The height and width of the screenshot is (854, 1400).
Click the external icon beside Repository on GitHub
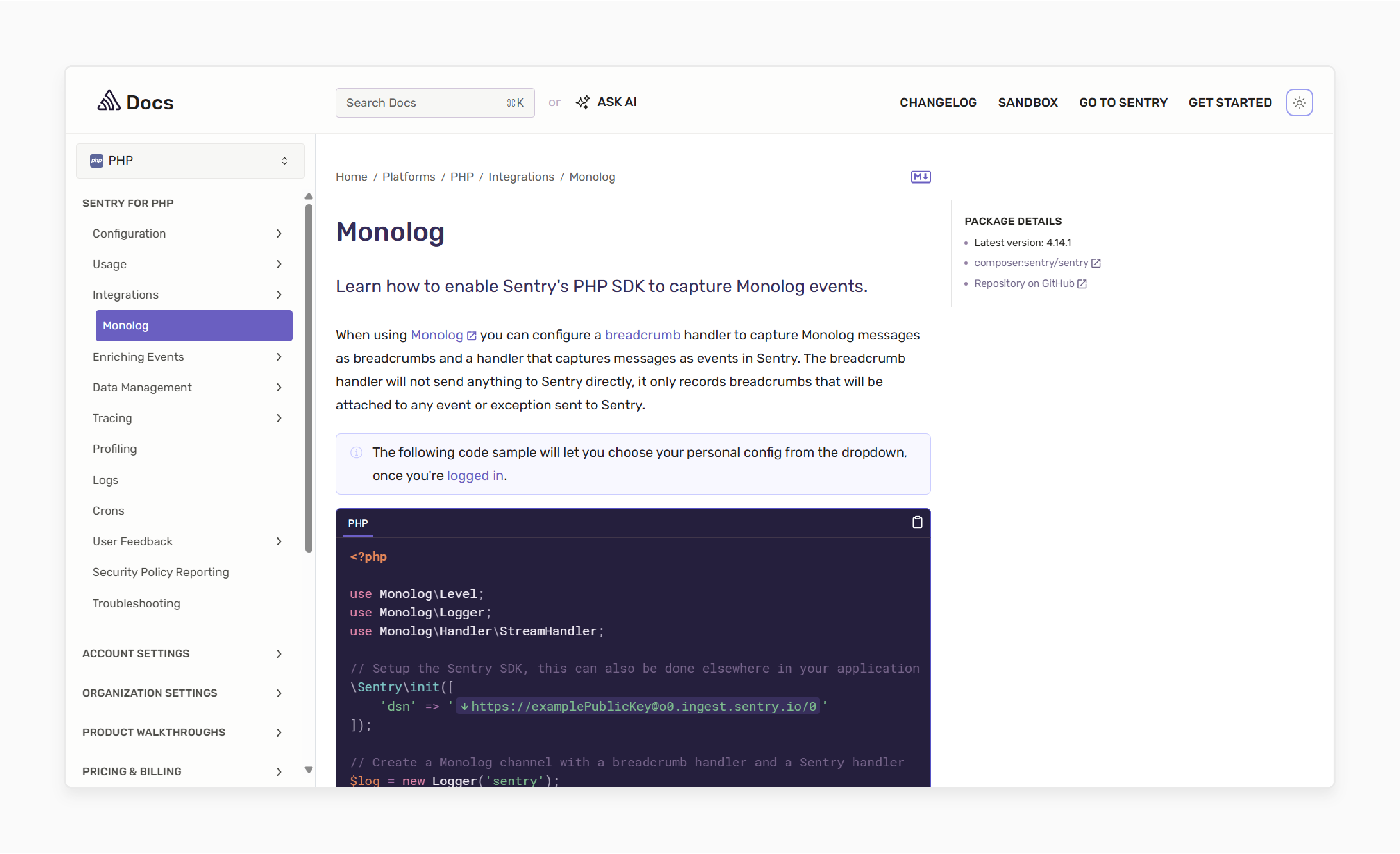pos(1081,284)
